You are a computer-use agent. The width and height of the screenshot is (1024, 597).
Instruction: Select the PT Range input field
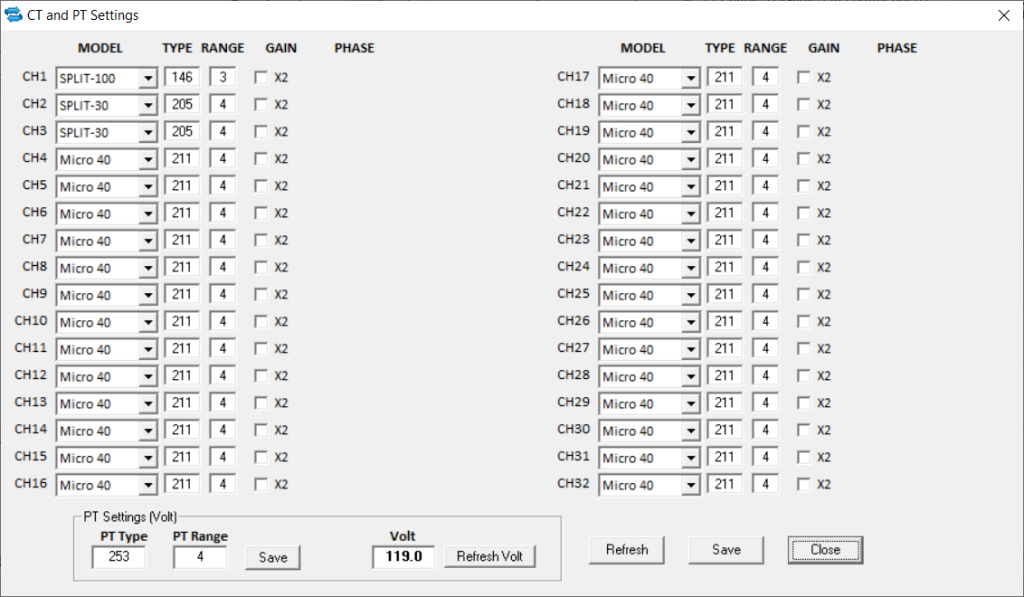pyautogui.click(x=200, y=557)
